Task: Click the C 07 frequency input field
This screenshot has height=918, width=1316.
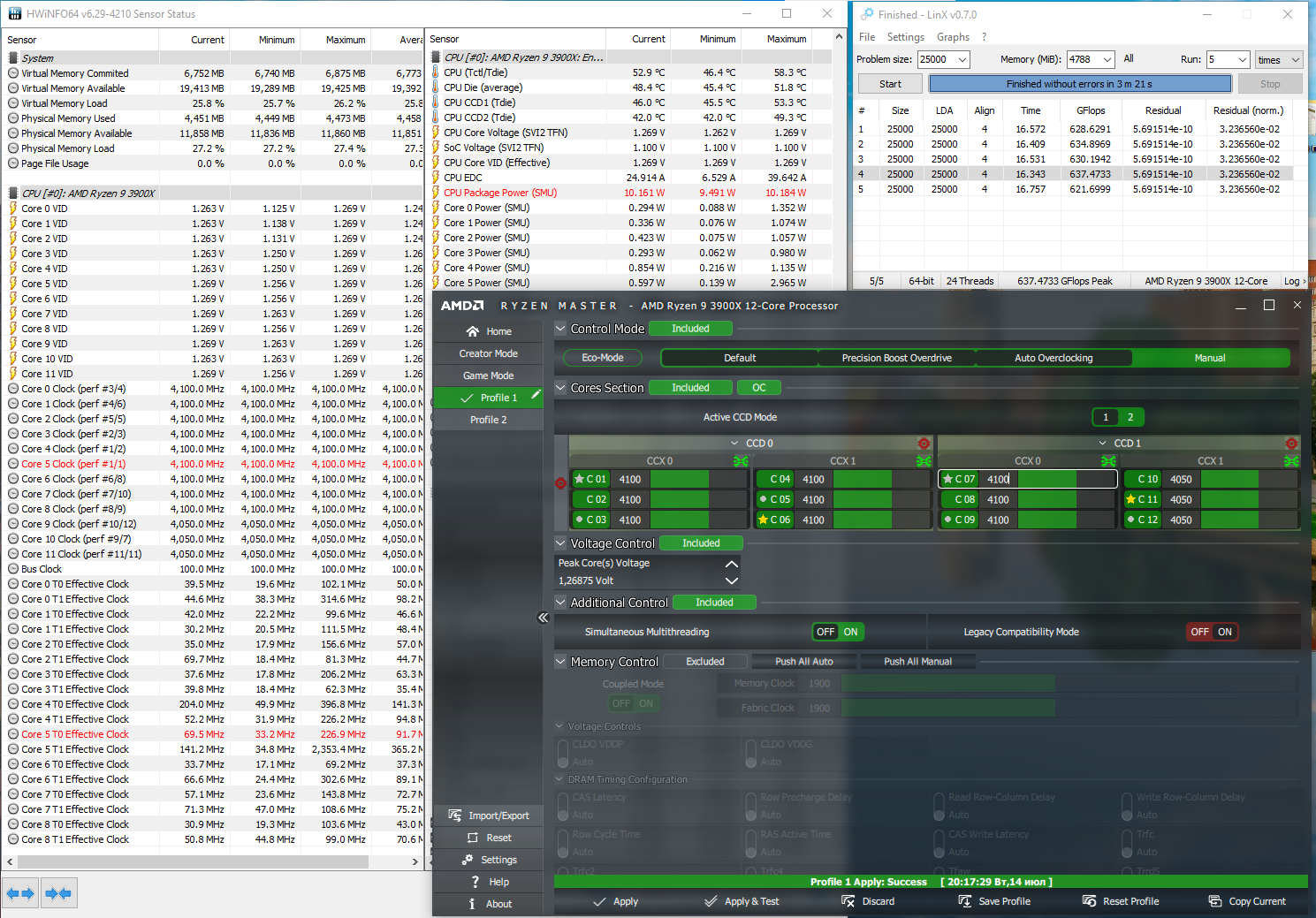Action: click(x=1000, y=479)
